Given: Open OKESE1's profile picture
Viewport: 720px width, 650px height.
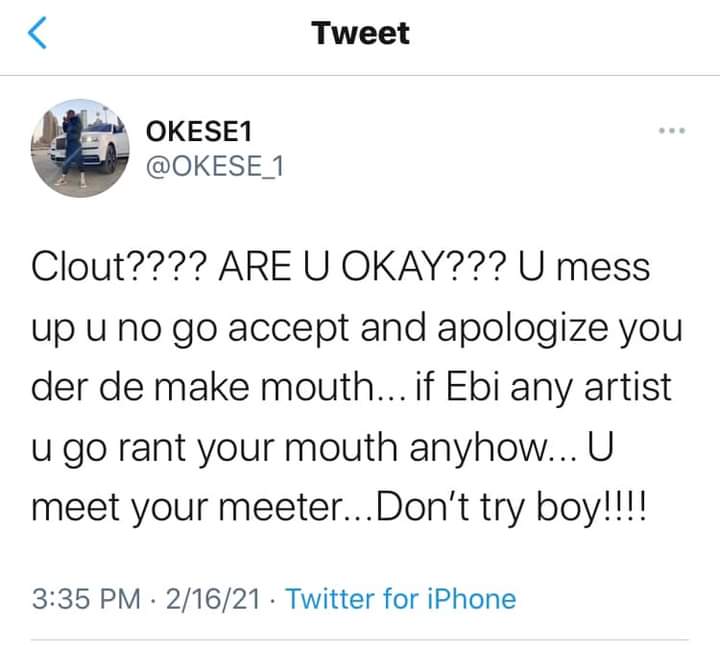Looking at the screenshot, I should (x=80, y=148).
